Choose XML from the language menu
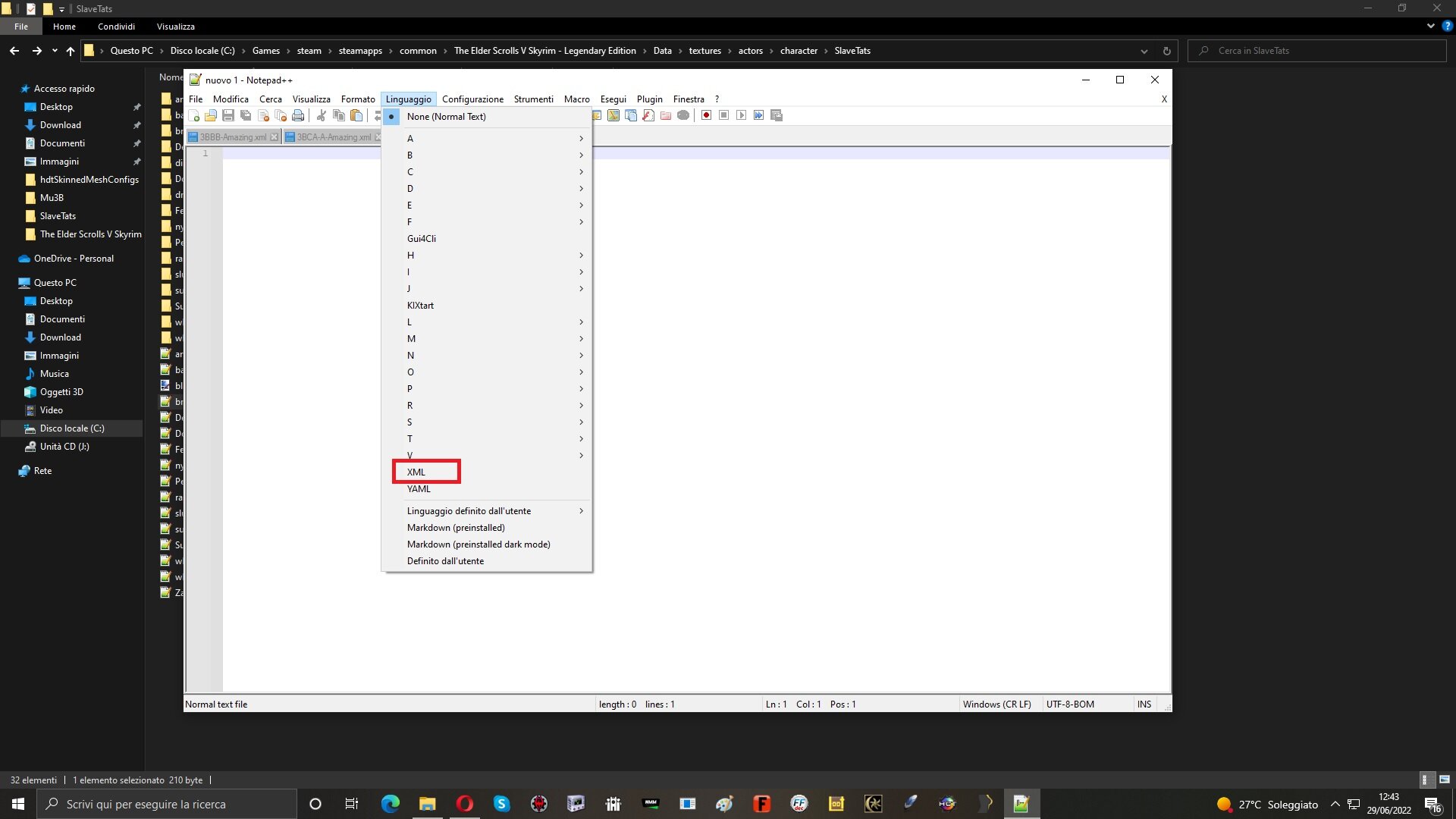This screenshot has height=819, width=1456. click(487, 472)
